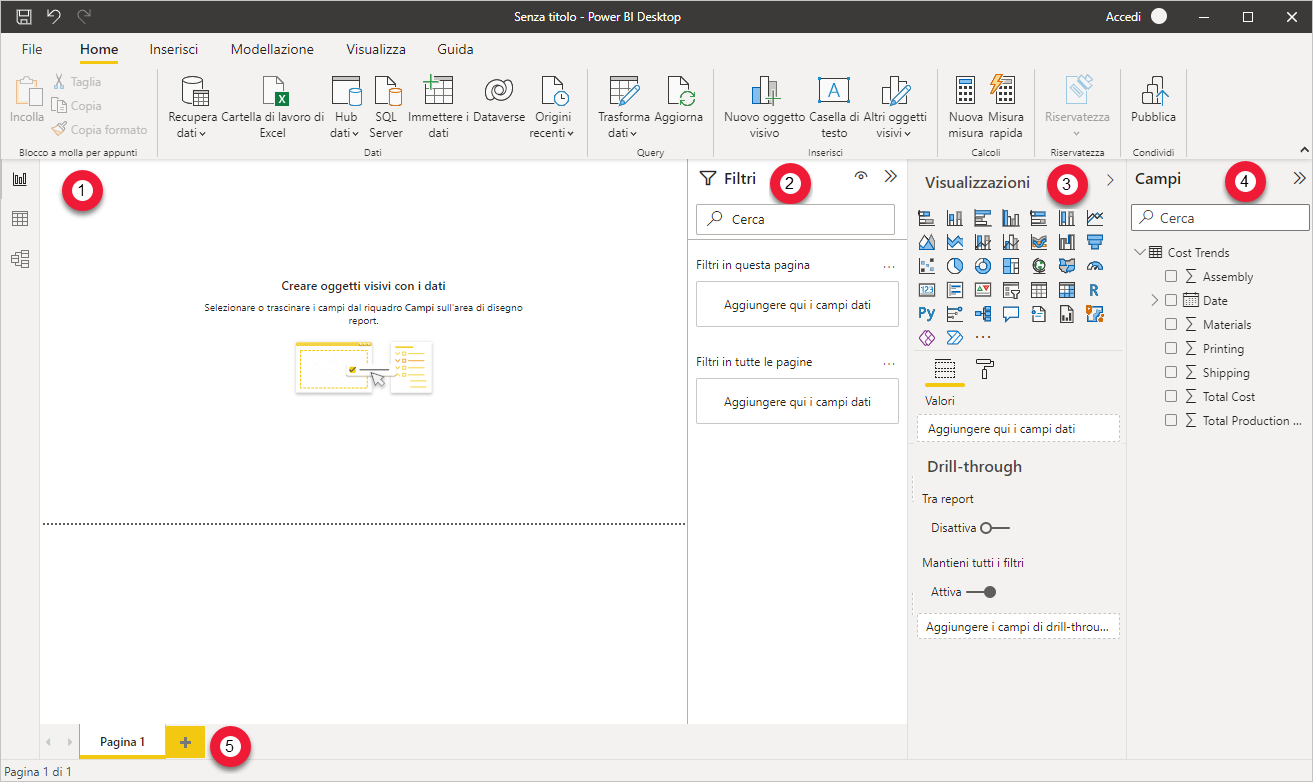Add a new page with plus button

pyautogui.click(x=185, y=742)
